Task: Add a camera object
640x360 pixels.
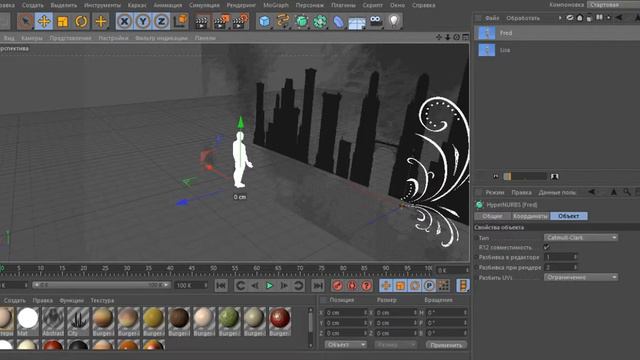Action: (x=376, y=21)
